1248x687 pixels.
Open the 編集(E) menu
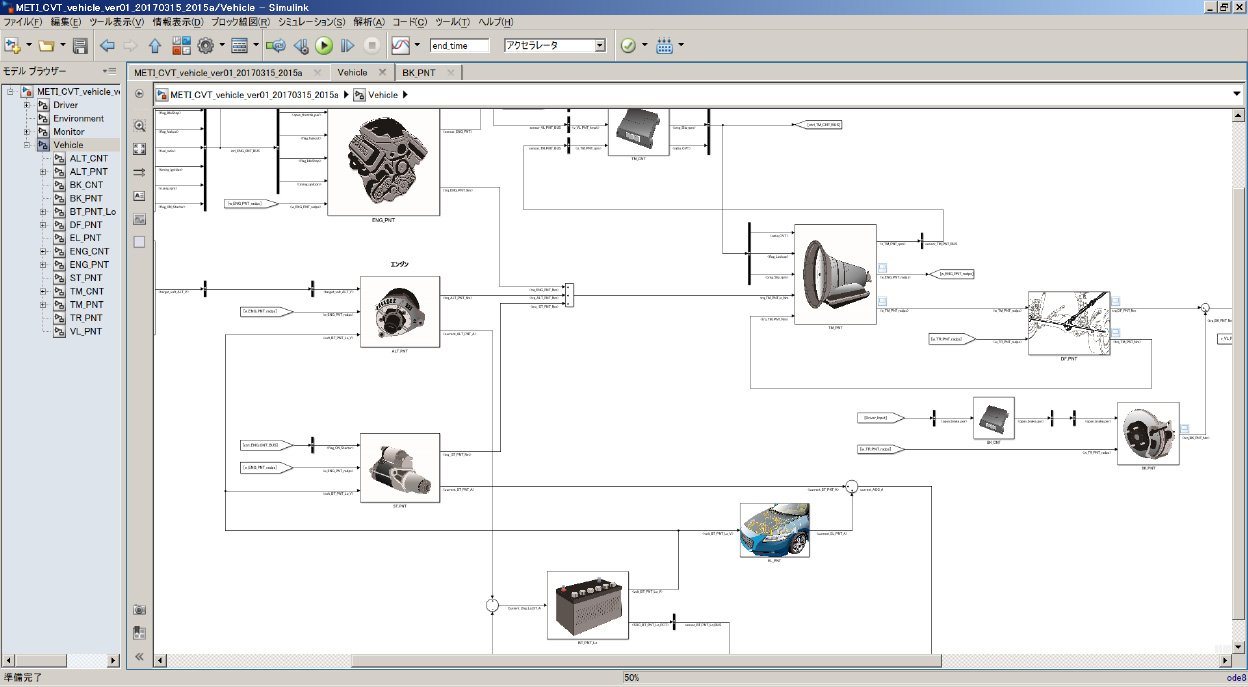pyautogui.click(x=67, y=22)
